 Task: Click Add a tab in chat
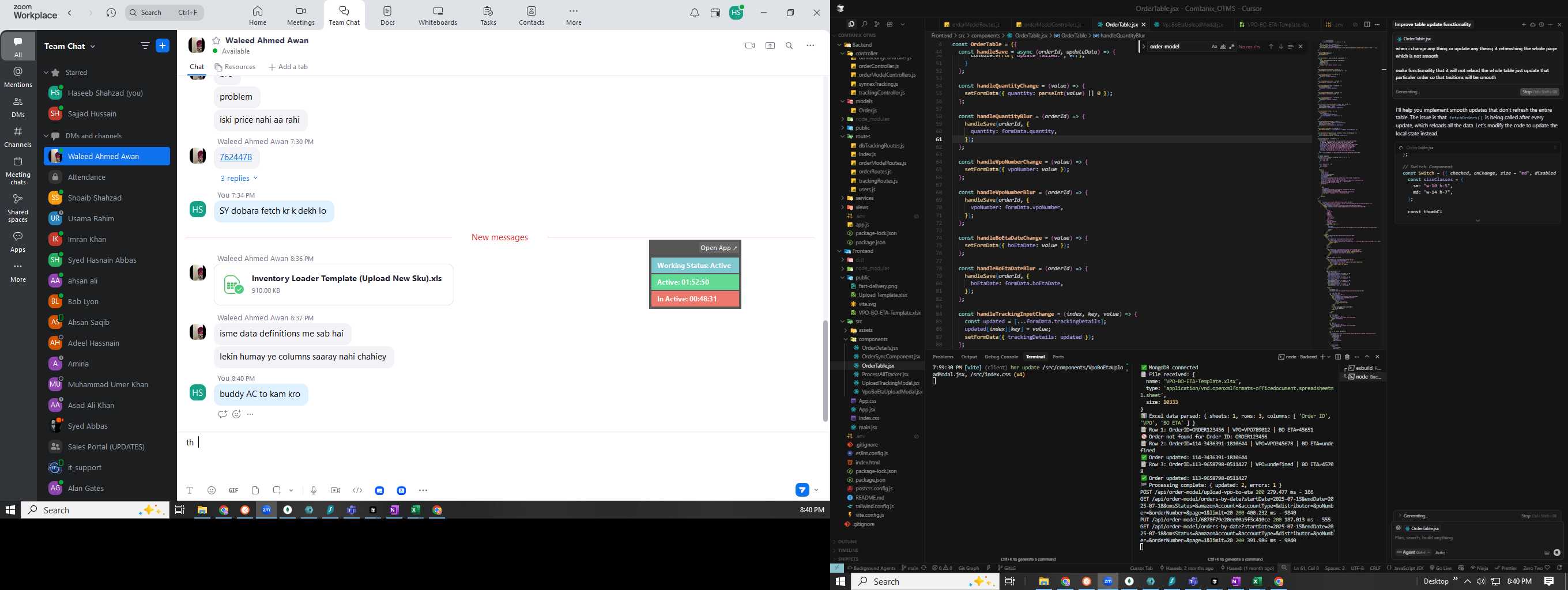pyautogui.click(x=288, y=67)
